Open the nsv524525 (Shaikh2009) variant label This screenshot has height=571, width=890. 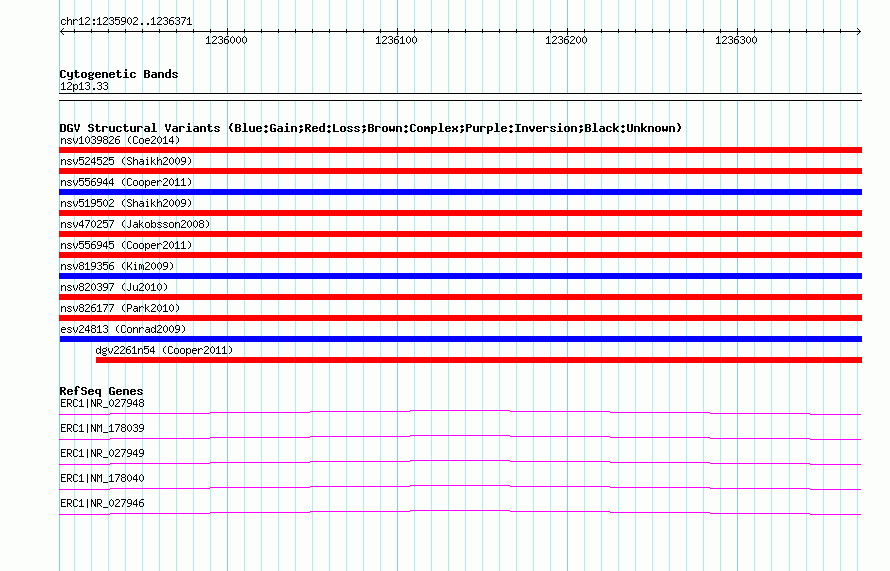click(126, 161)
